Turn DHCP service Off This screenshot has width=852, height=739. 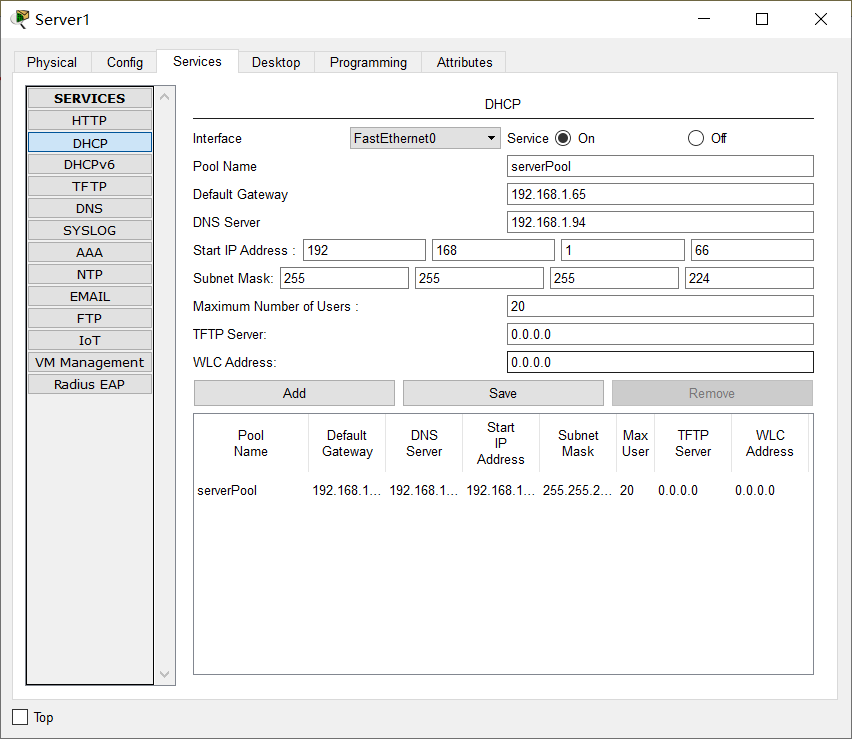(696, 138)
